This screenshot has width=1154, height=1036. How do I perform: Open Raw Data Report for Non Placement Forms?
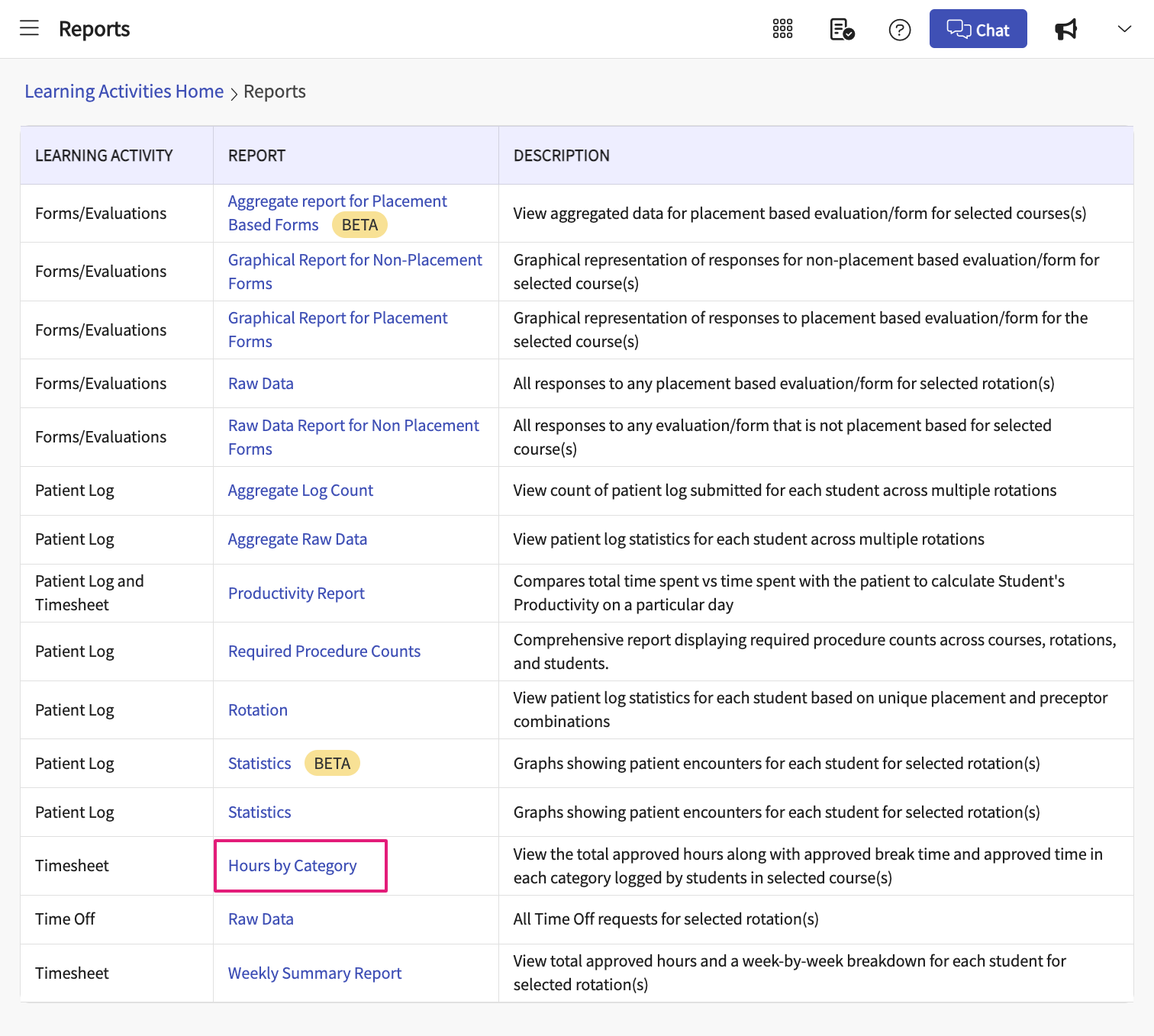pos(353,437)
